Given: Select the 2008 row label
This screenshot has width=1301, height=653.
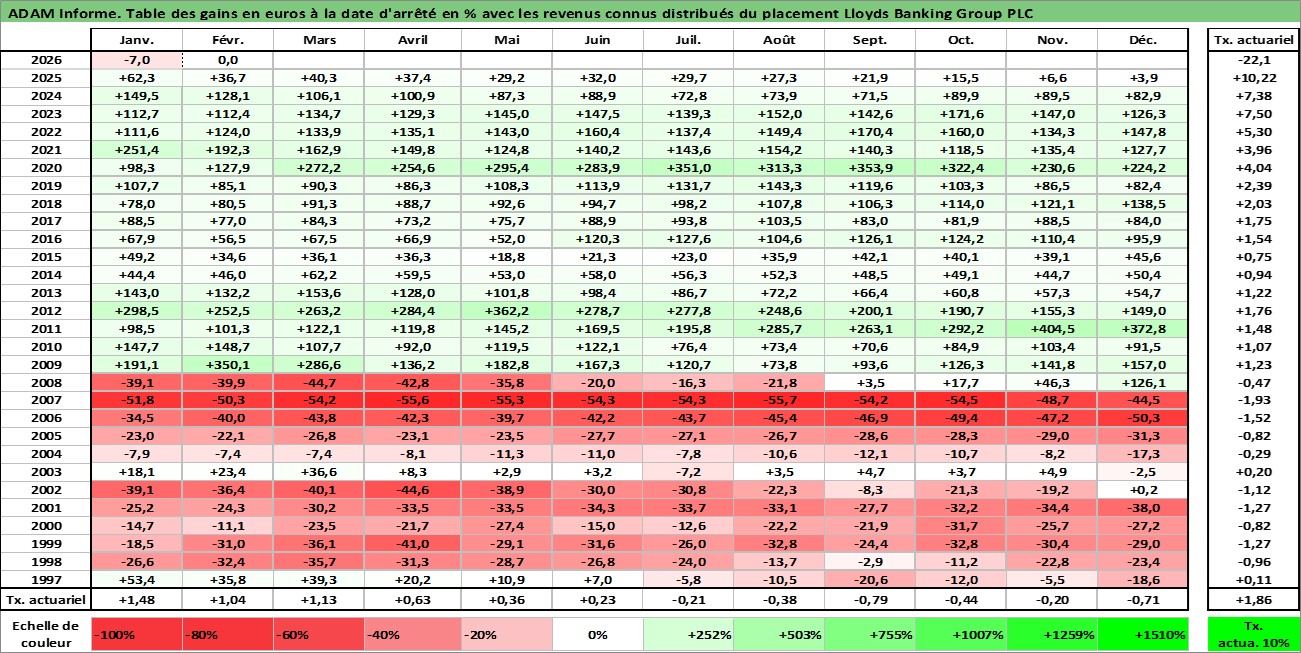Looking at the screenshot, I should coord(45,383).
